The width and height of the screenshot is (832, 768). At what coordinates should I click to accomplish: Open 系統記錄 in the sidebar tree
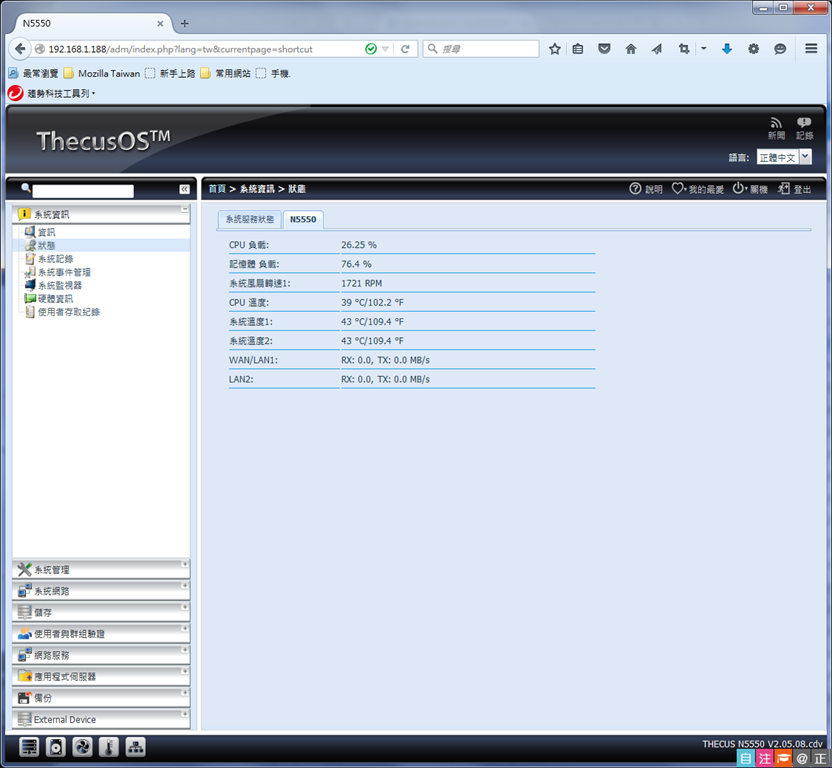click(x=55, y=258)
